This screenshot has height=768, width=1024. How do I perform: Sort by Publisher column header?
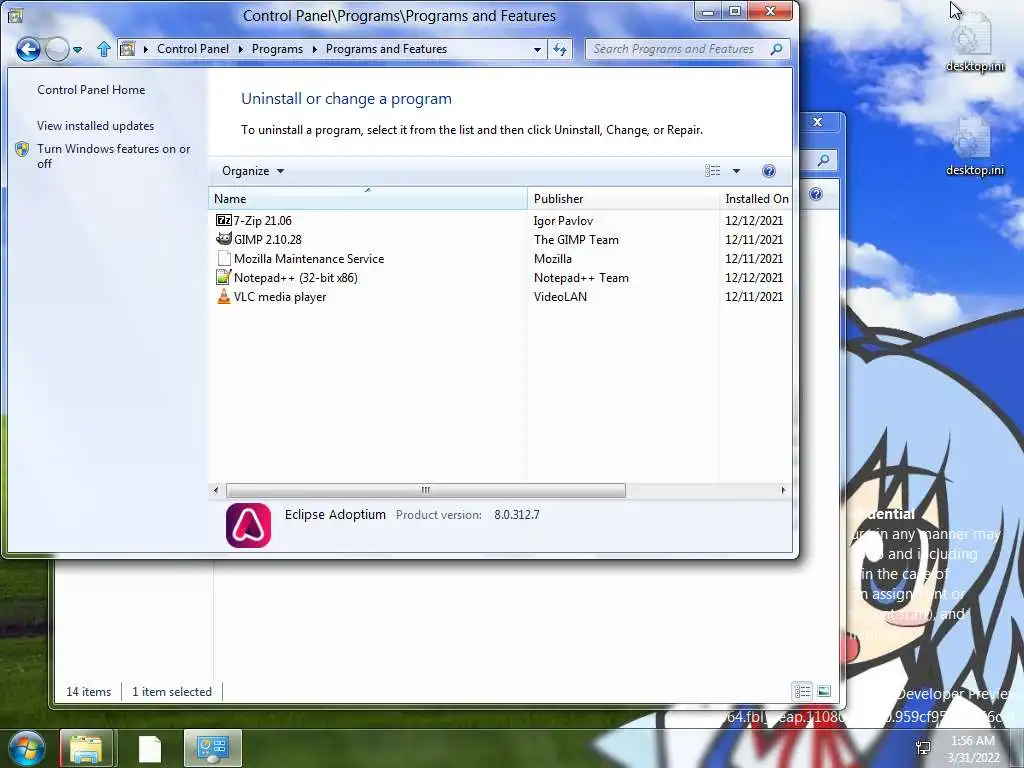click(623, 199)
